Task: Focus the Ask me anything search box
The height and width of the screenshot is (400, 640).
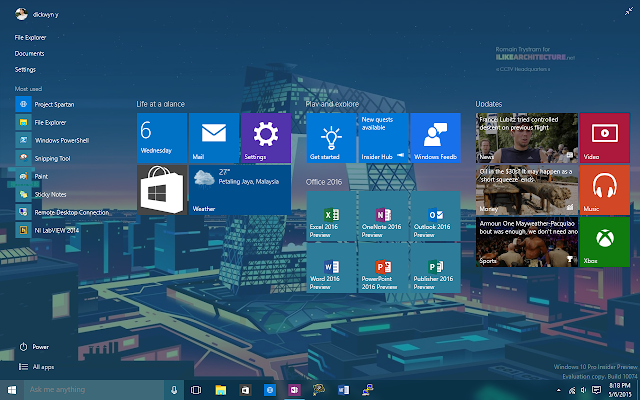Action: [94, 390]
